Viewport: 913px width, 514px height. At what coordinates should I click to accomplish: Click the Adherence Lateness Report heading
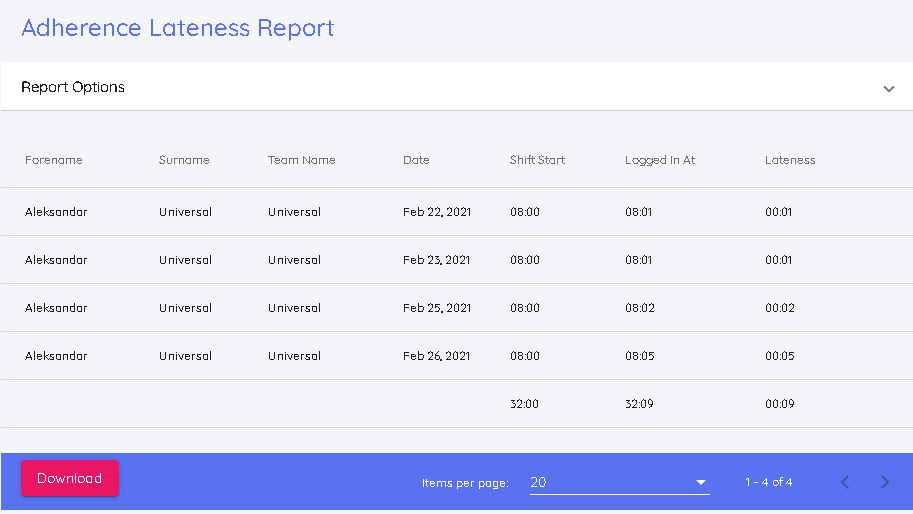coord(178,28)
